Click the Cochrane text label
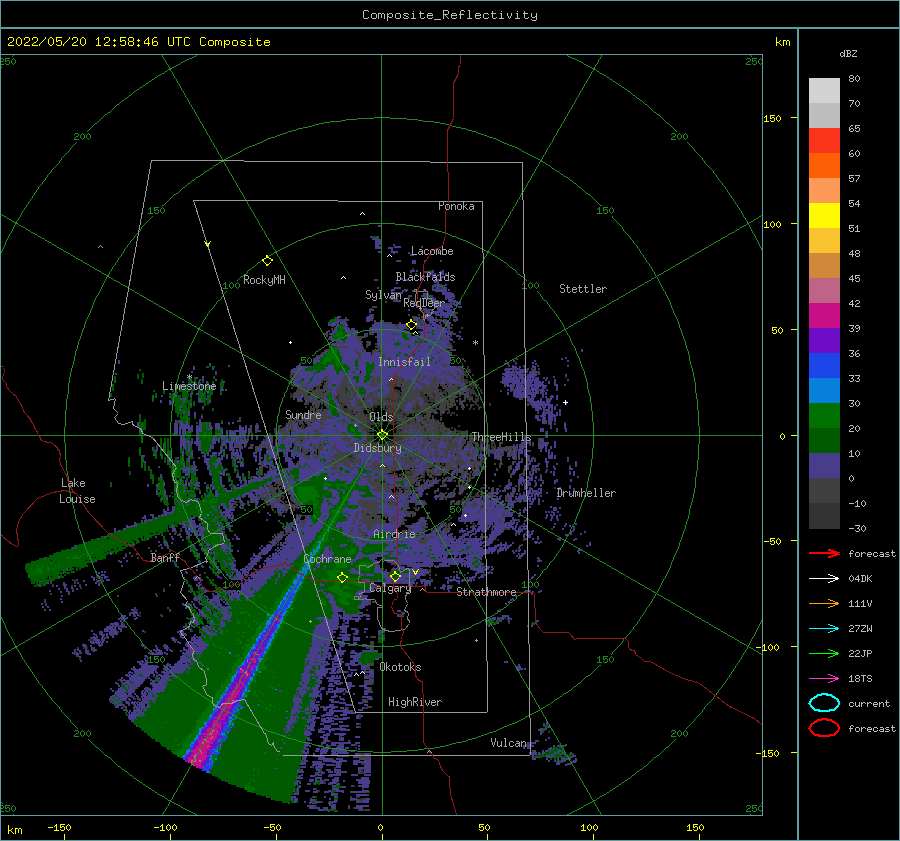The width and height of the screenshot is (900, 841). pos(327,559)
